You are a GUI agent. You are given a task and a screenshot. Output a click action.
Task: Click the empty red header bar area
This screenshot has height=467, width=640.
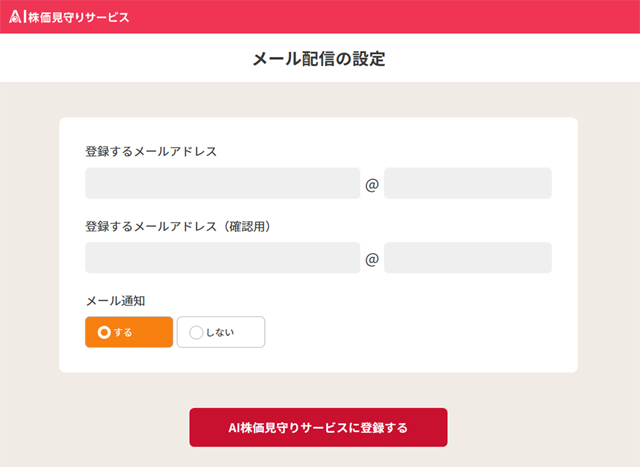coord(400,17)
